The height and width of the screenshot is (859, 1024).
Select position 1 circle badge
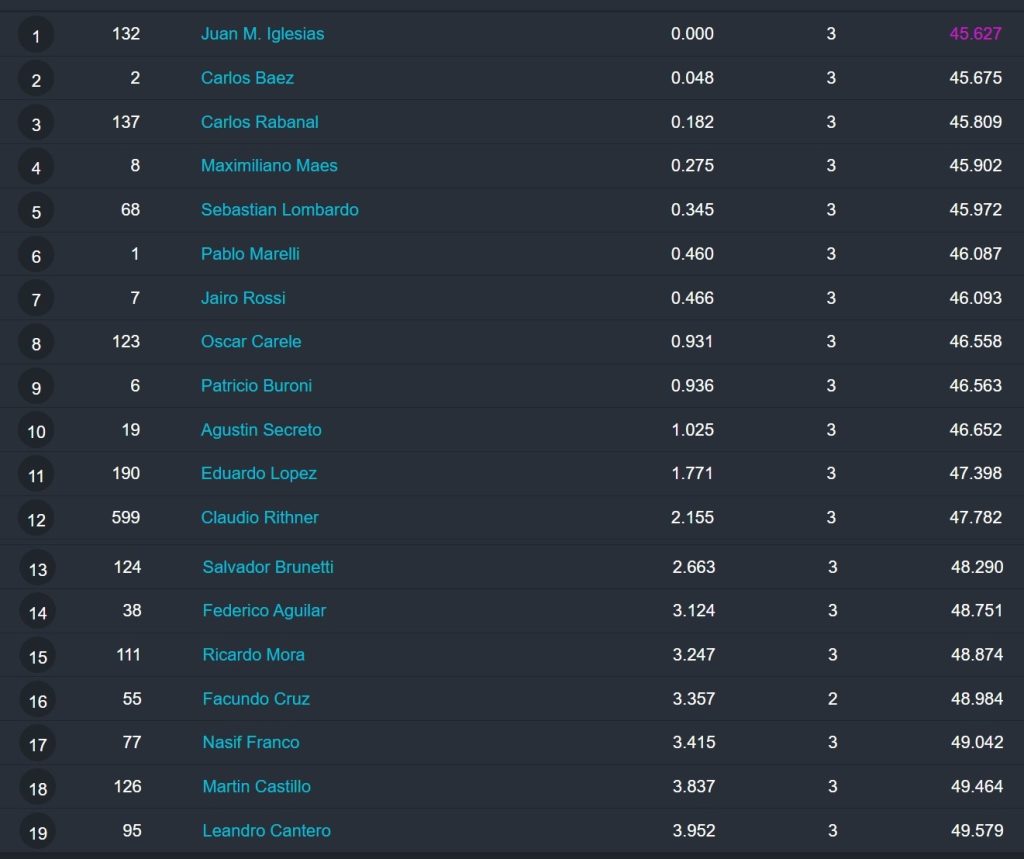point(36,35)
